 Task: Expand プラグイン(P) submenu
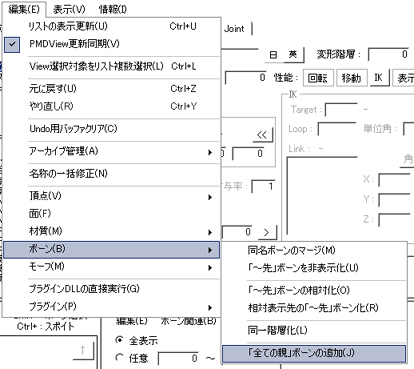click(112, 306)
